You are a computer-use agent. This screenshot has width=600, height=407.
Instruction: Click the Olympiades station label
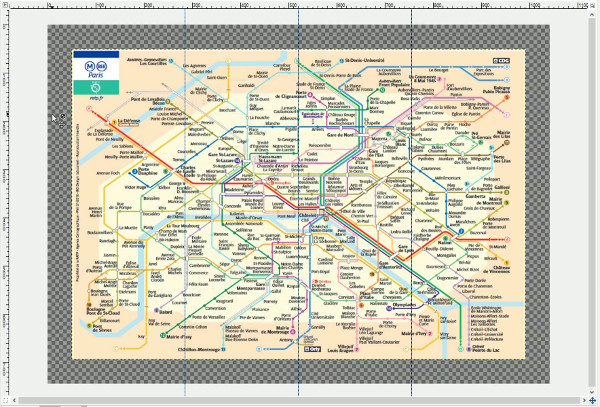click(x=404, y=305)
